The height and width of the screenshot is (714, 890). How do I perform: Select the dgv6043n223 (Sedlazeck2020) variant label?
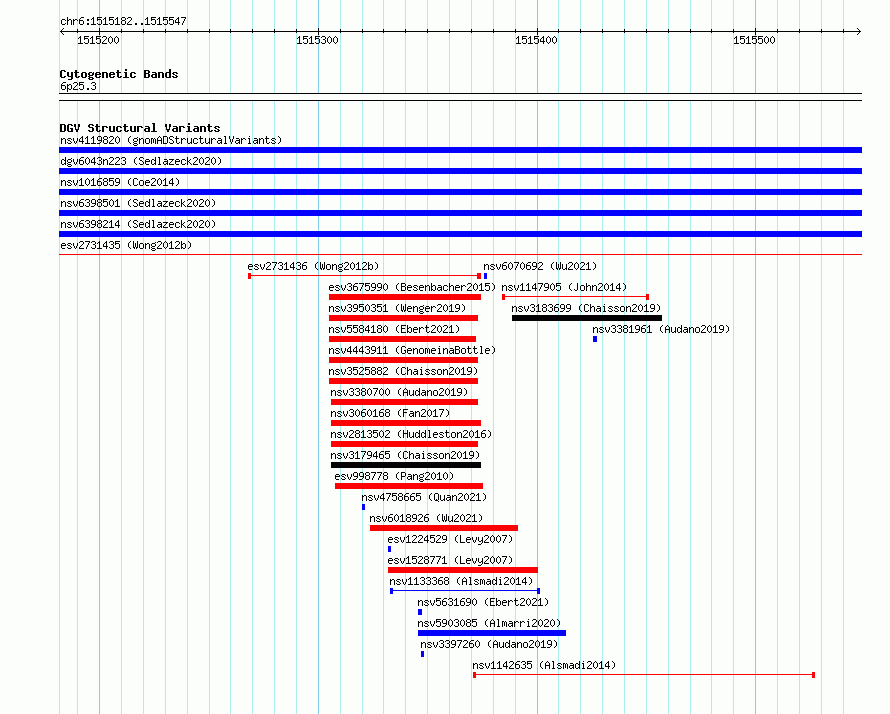(141, 161)
